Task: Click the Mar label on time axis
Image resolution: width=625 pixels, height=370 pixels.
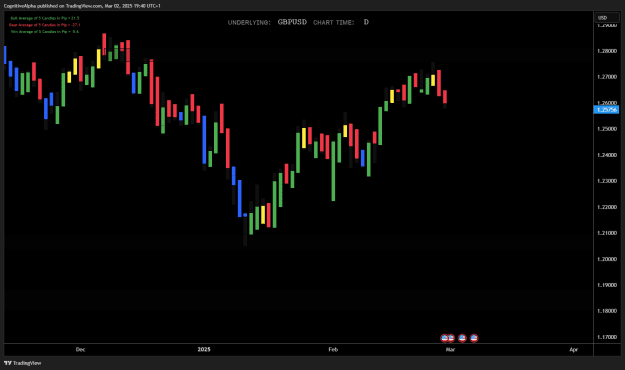Action: click(450, 349)
